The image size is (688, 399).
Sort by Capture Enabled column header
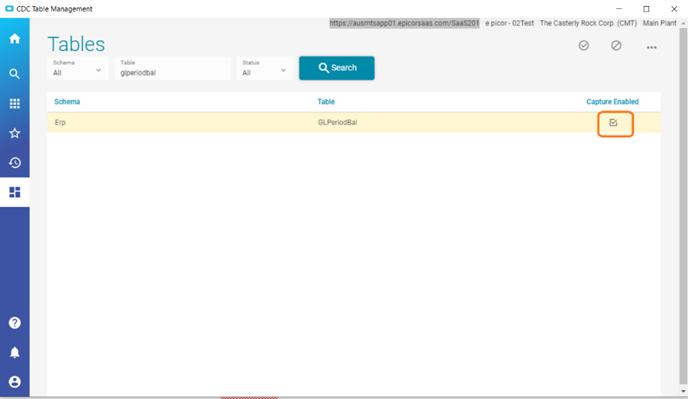[613, 102]
